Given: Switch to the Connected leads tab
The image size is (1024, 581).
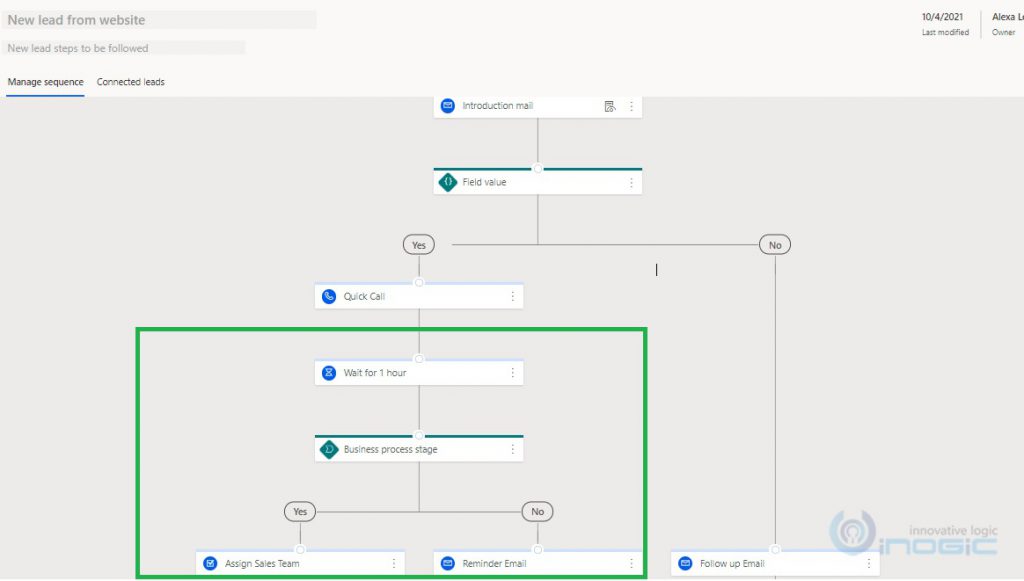Looking at the screenshot, I should click(x=130, y=81).
